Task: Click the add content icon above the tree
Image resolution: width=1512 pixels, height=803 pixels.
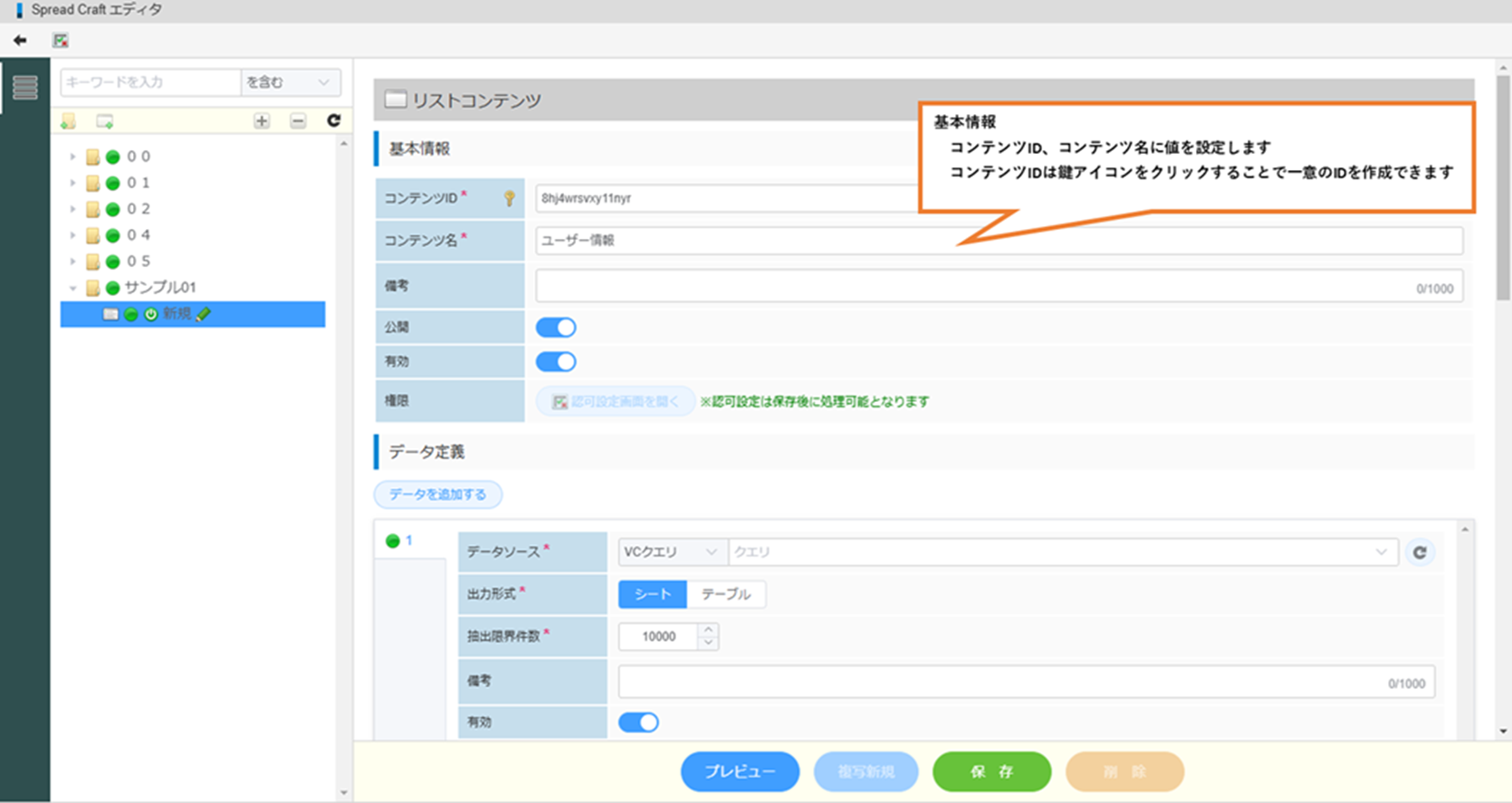Action: pos(105,121)
